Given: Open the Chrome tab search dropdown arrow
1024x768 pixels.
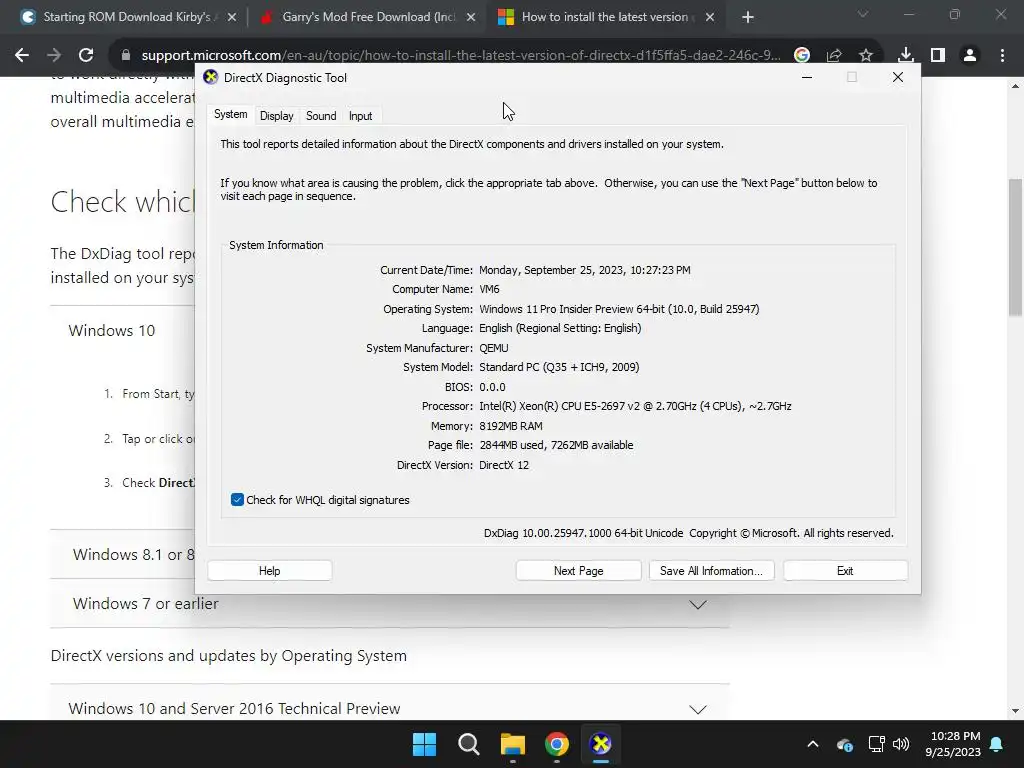Looking at the screenshot, I should coord(863,14).
